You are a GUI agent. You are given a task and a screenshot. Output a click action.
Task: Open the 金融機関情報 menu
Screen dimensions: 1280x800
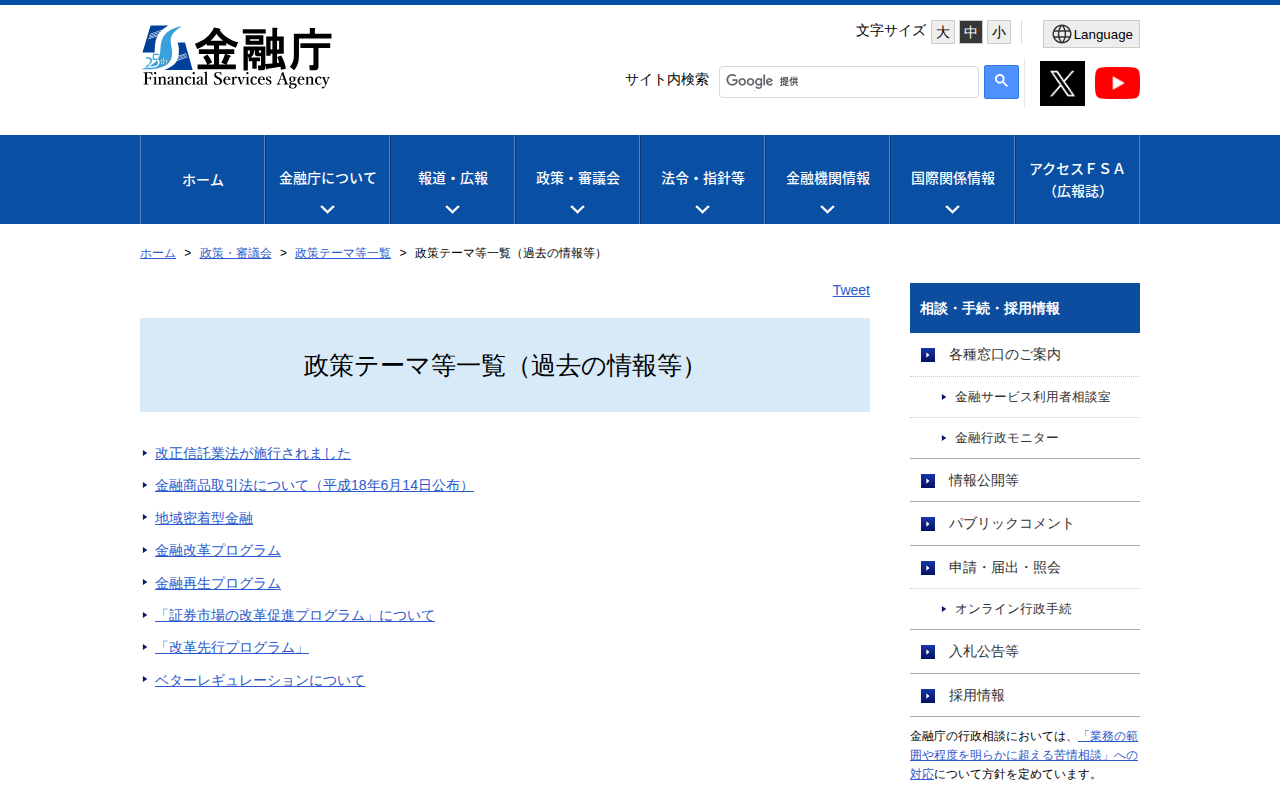tap(828, 178)
